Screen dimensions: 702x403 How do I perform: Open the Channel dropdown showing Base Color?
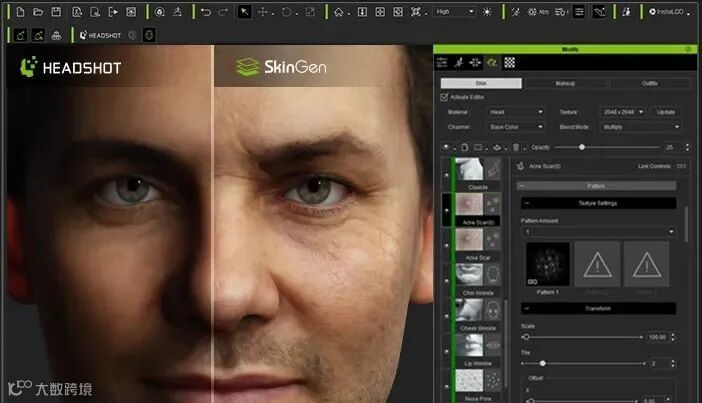coord(515,127)
